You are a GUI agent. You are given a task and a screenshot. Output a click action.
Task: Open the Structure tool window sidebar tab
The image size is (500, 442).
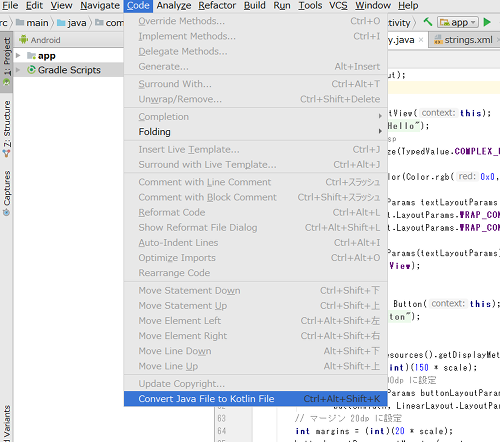click(6, 128)
